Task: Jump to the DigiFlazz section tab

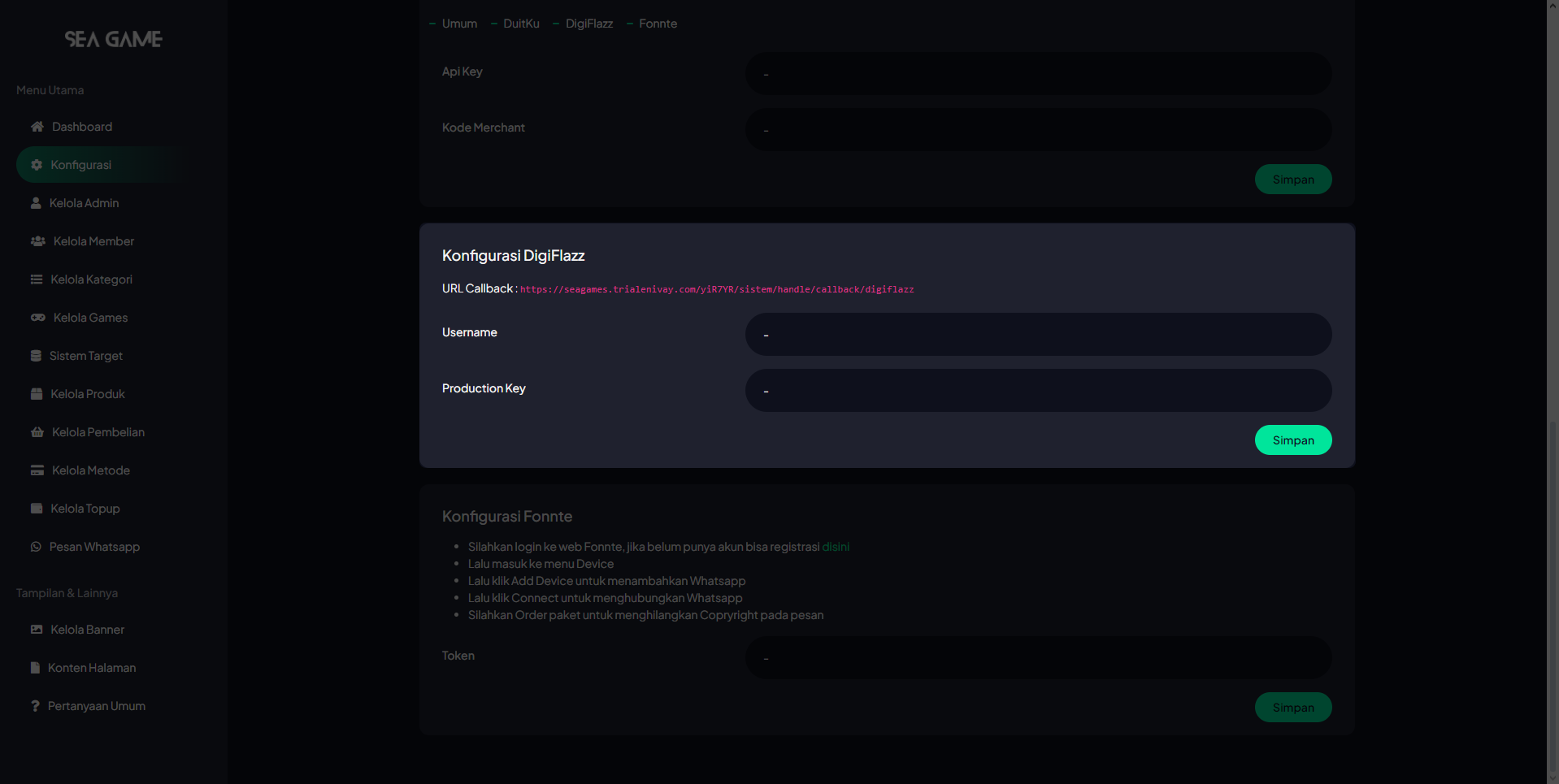Action: [x=589, y=24]
